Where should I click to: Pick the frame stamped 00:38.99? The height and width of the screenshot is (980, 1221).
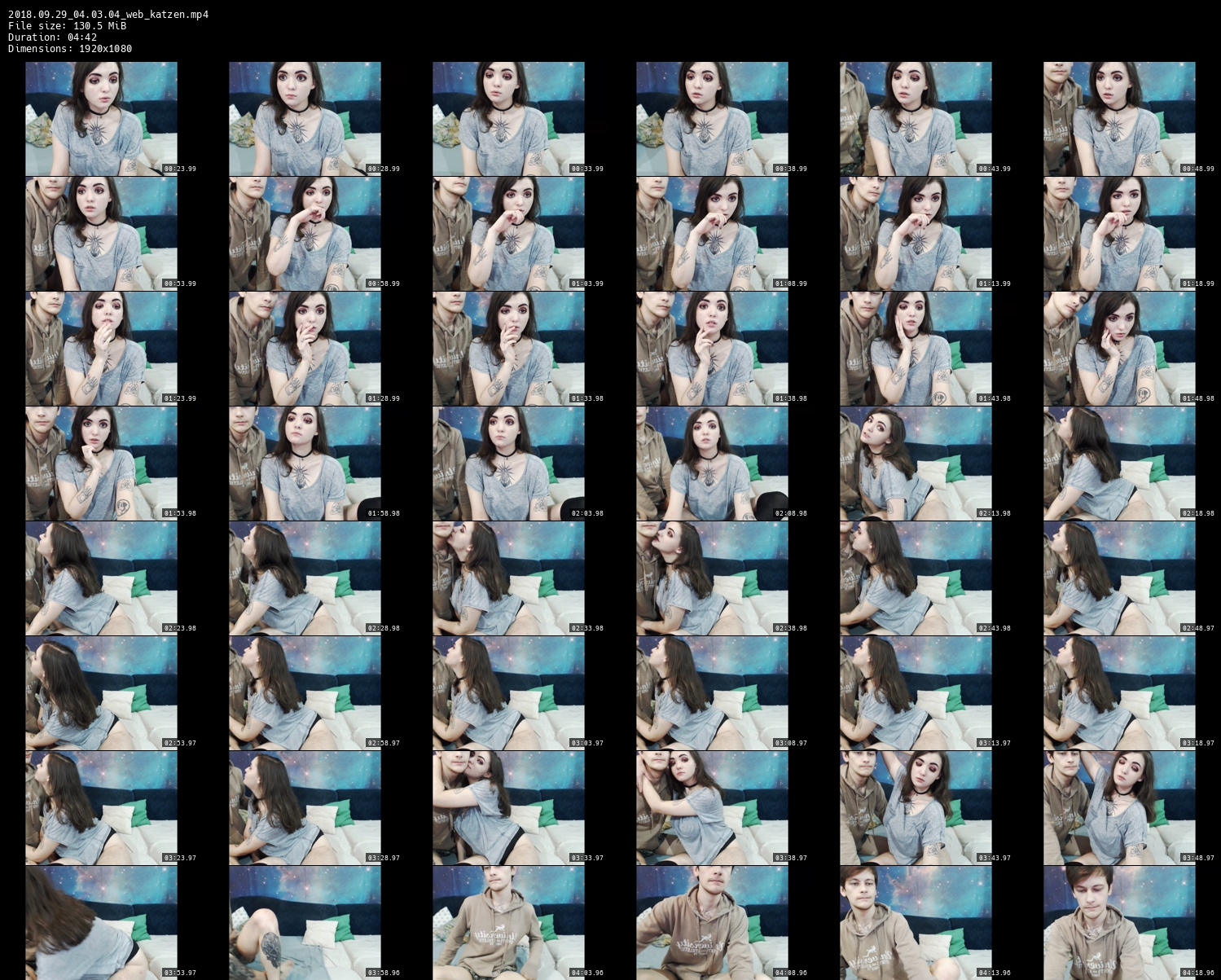[713, 119]
